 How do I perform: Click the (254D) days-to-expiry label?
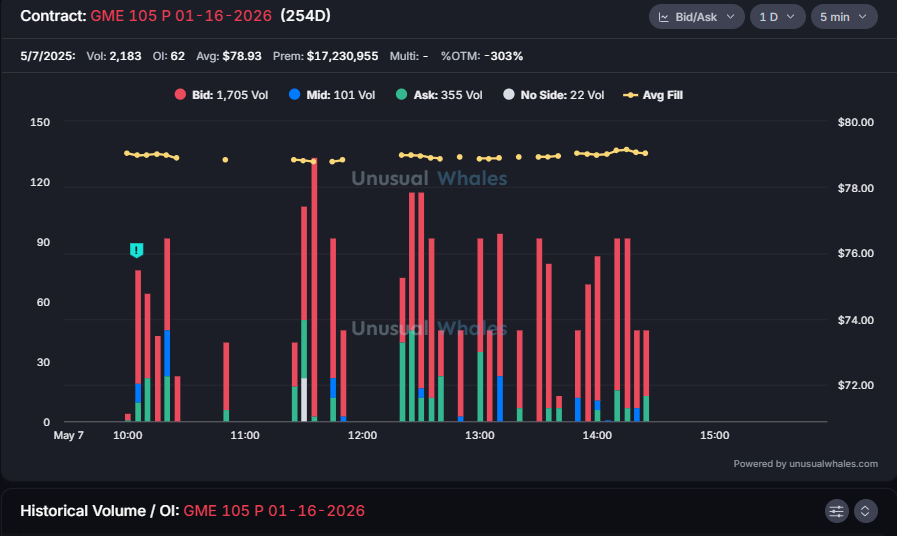click(305, 16)
